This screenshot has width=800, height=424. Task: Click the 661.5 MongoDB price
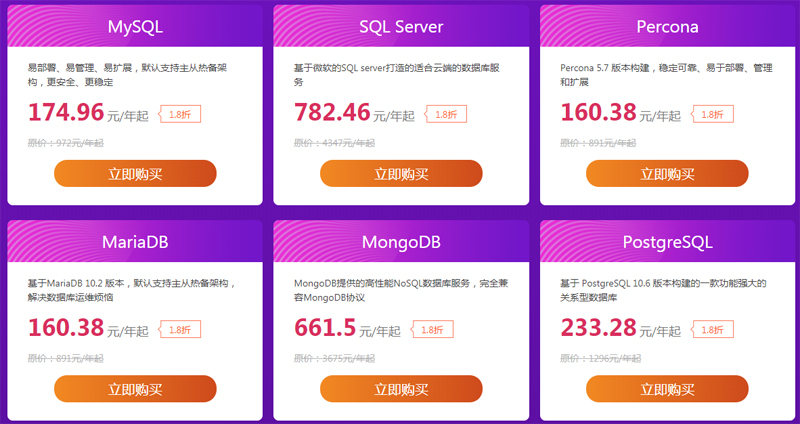[x=324, y=328]
